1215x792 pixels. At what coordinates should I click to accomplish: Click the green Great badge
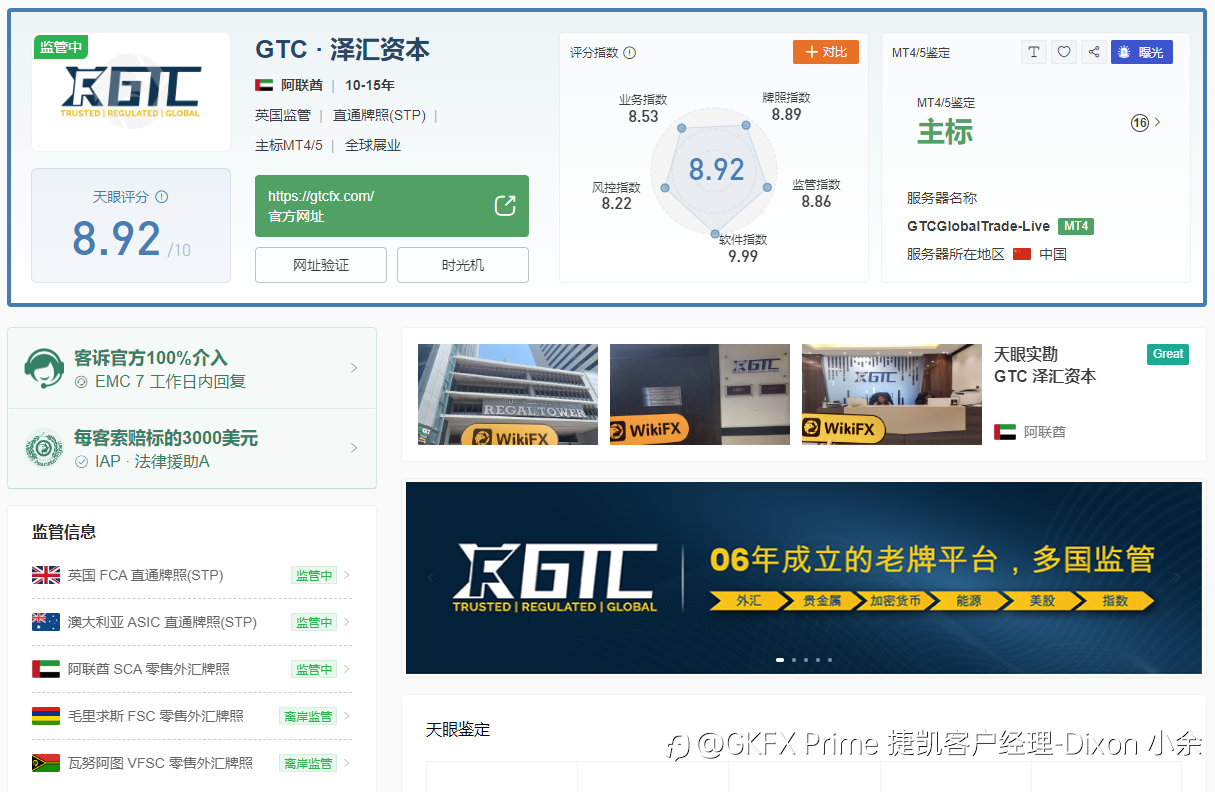pos(1168,354)
